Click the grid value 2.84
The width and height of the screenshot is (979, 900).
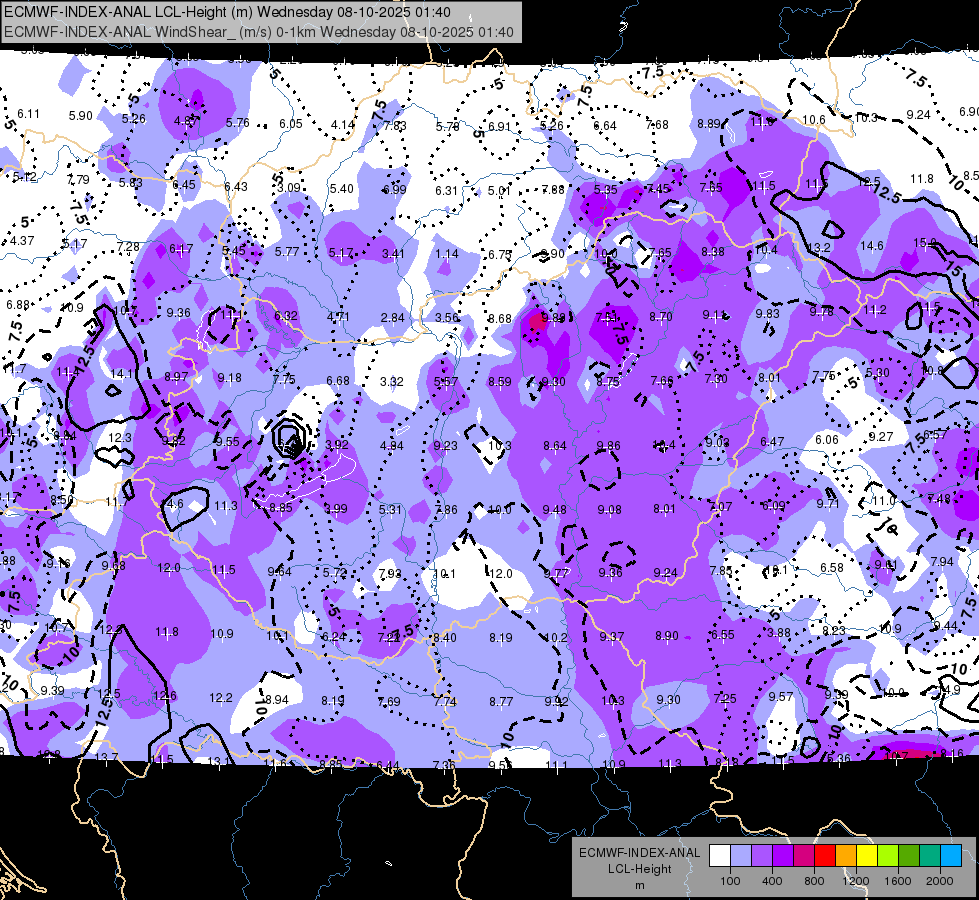(x=393, y=318)
